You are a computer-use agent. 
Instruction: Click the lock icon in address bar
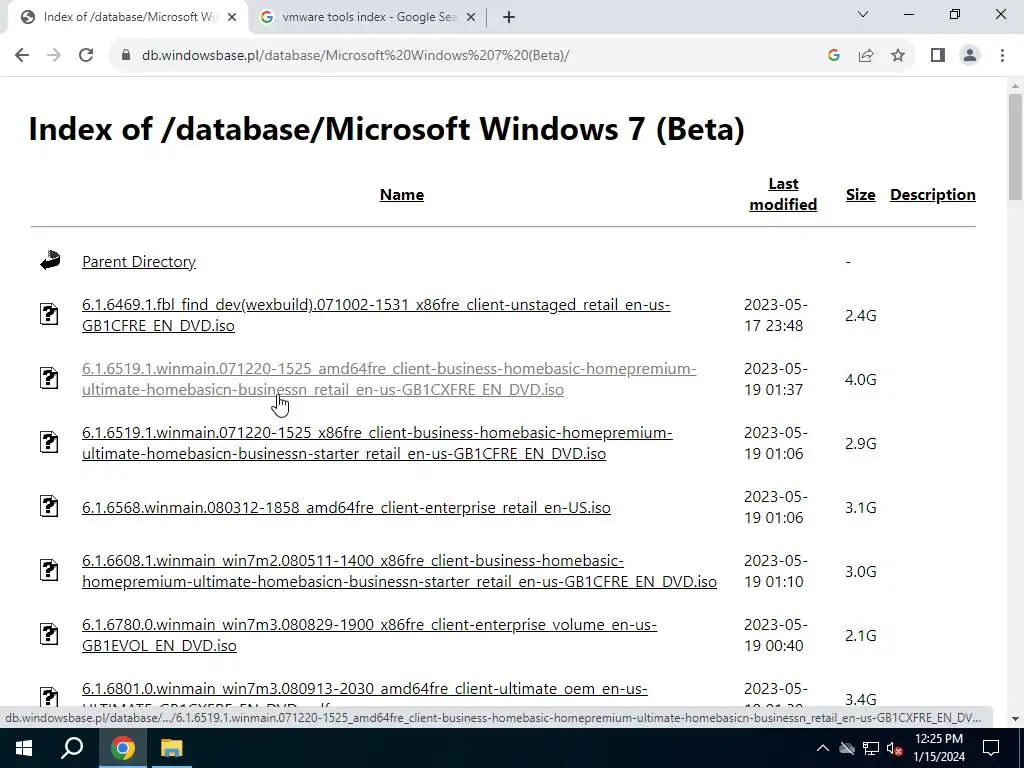pos(126,56)
